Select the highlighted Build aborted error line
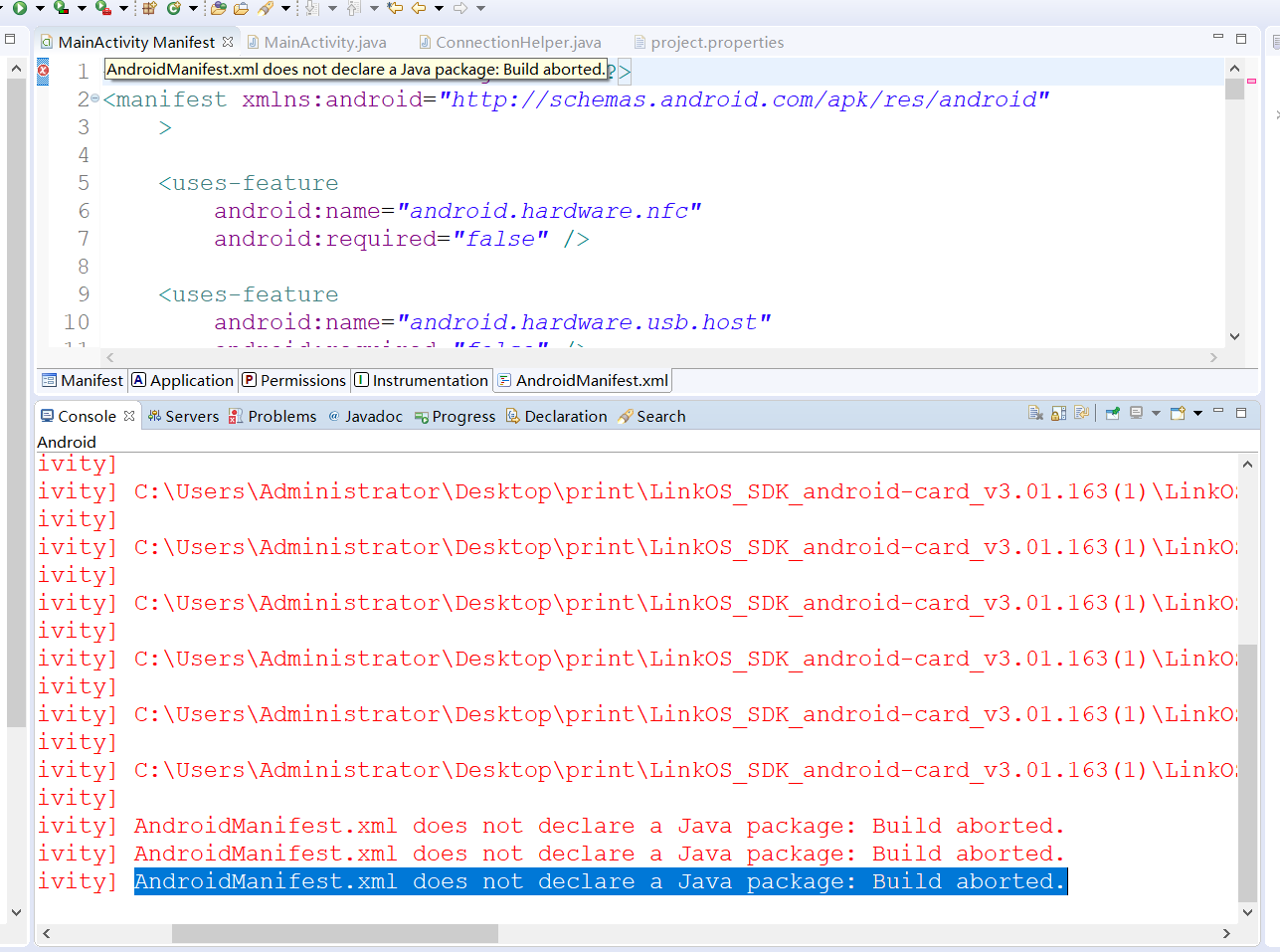1280x952 pixels. tap(597, 881)
